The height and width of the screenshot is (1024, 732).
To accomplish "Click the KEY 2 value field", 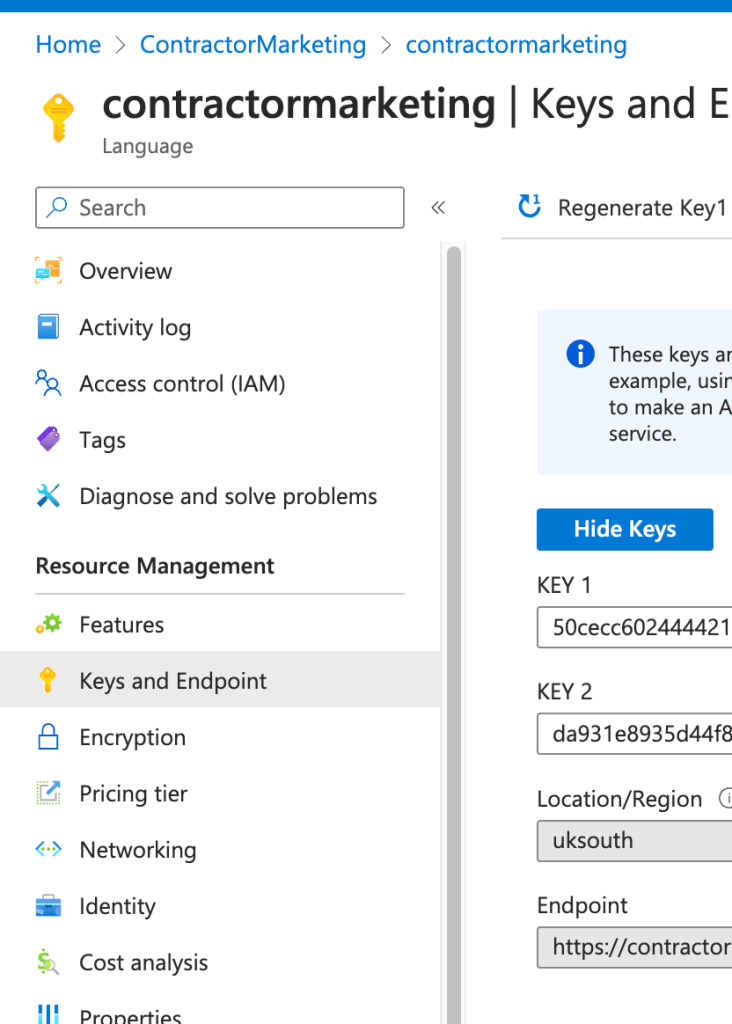I will pyautogui.click(x=635, y=733).
